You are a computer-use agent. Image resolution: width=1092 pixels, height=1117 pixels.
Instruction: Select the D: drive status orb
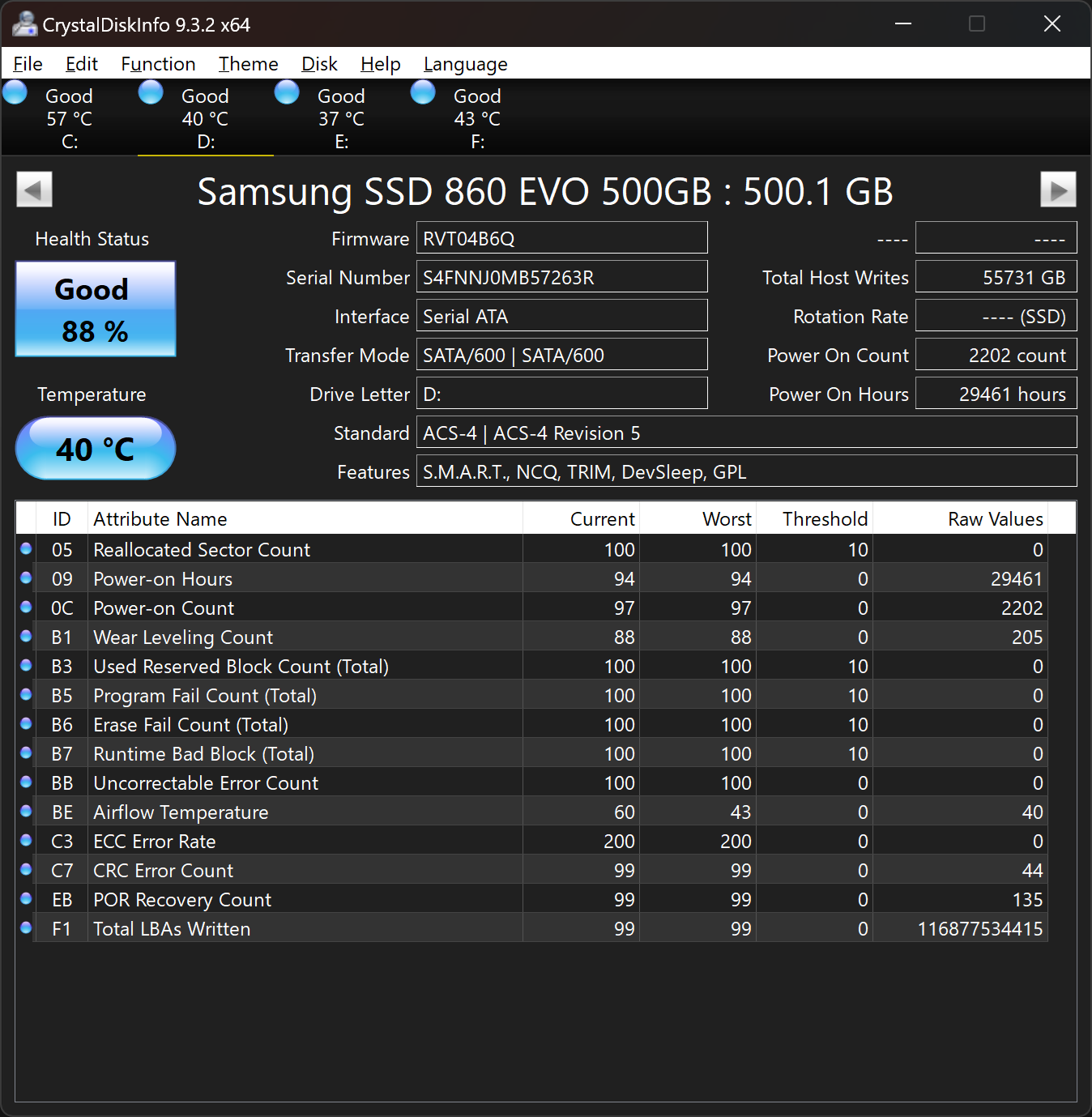coord(151,93)
